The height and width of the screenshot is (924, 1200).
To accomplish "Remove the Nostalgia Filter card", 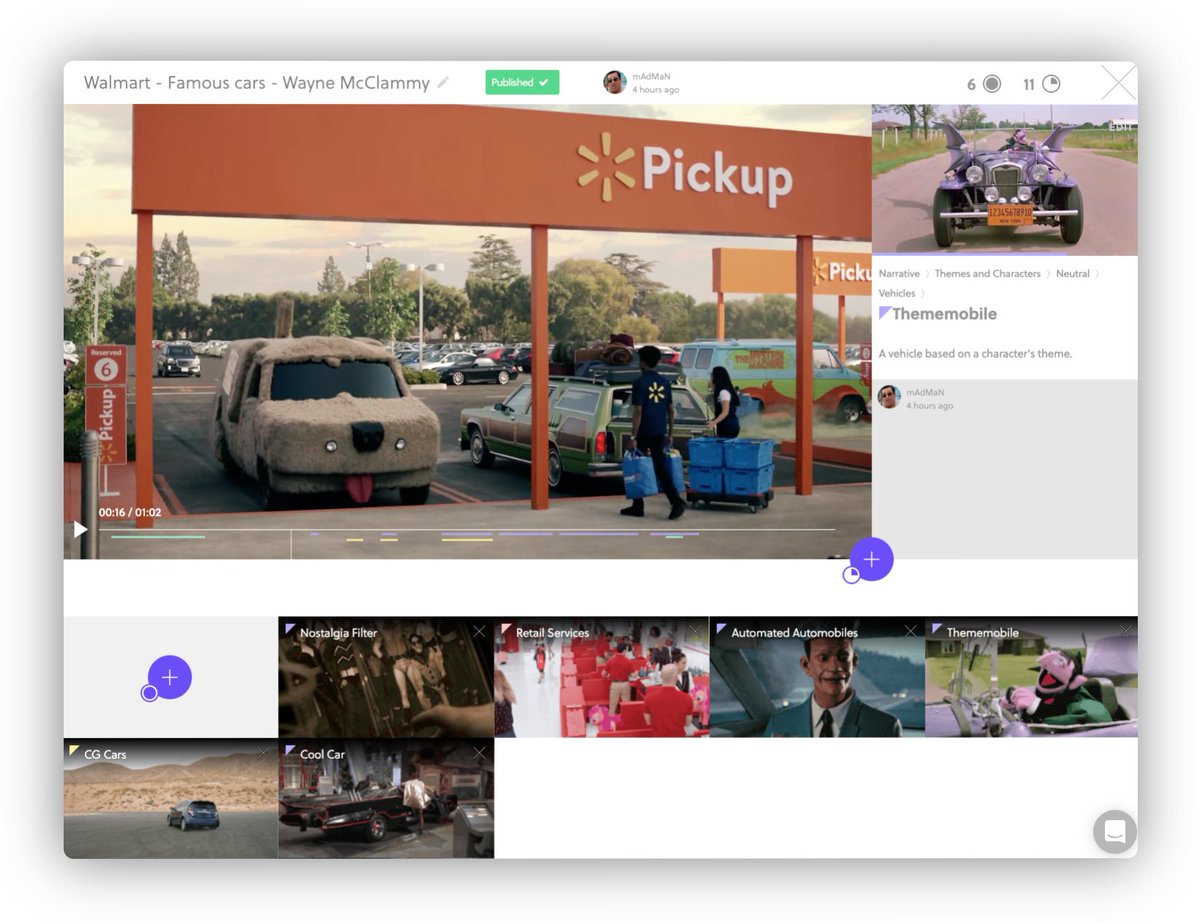I will pyautogui.click(x=479, y=631).
